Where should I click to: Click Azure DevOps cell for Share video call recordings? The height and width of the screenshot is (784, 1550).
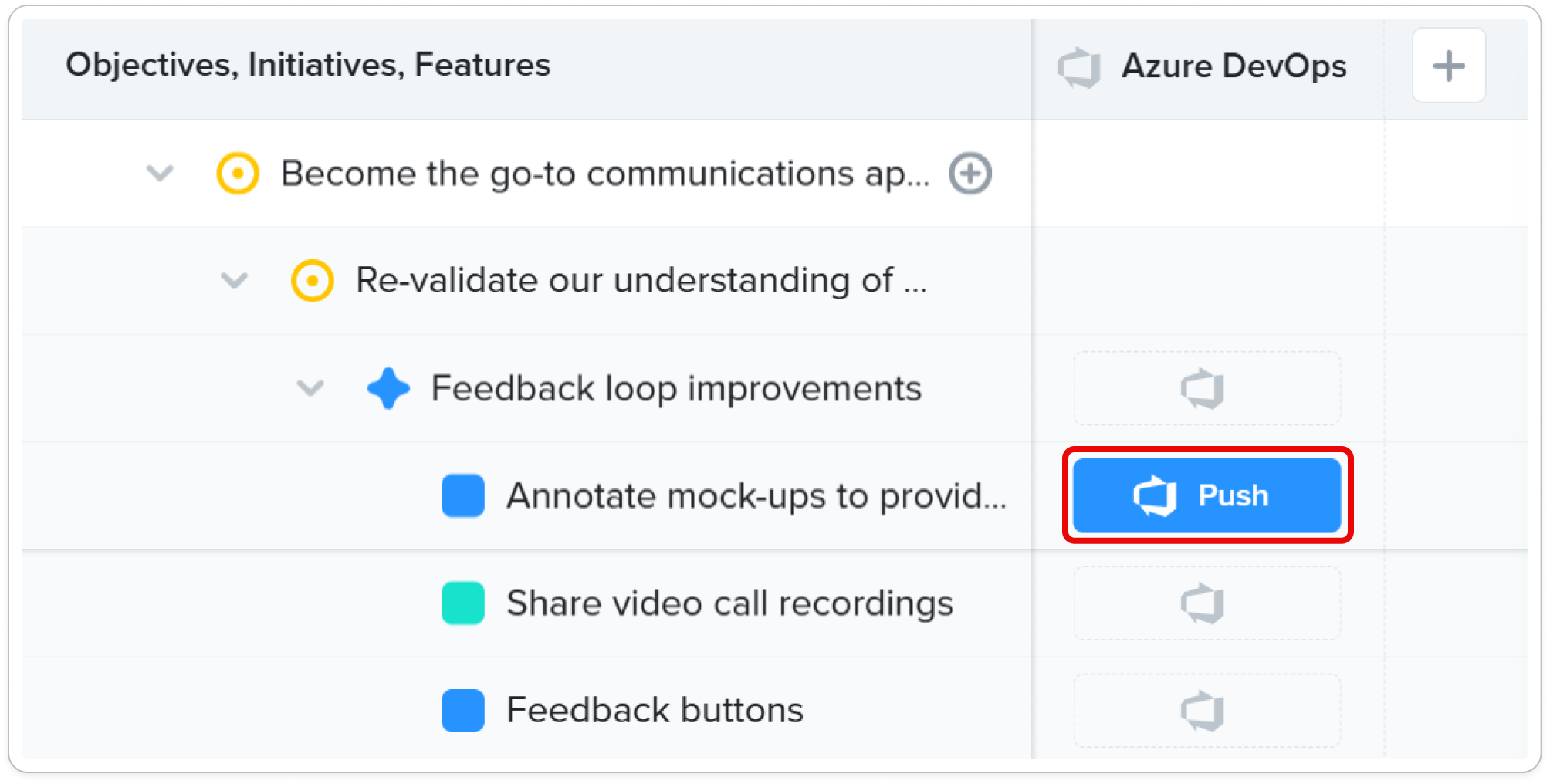pos(1206,603)
